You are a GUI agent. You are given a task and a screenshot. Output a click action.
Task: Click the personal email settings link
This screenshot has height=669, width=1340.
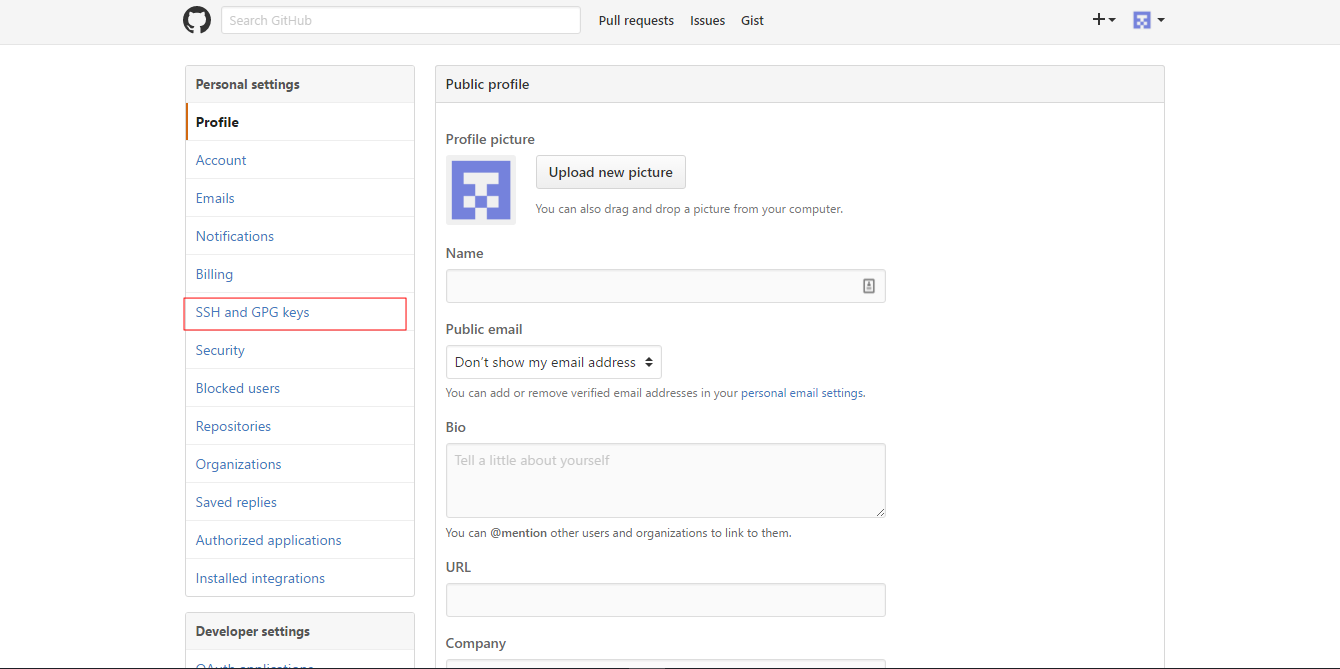pyautogui.click(x=802, y=393)
